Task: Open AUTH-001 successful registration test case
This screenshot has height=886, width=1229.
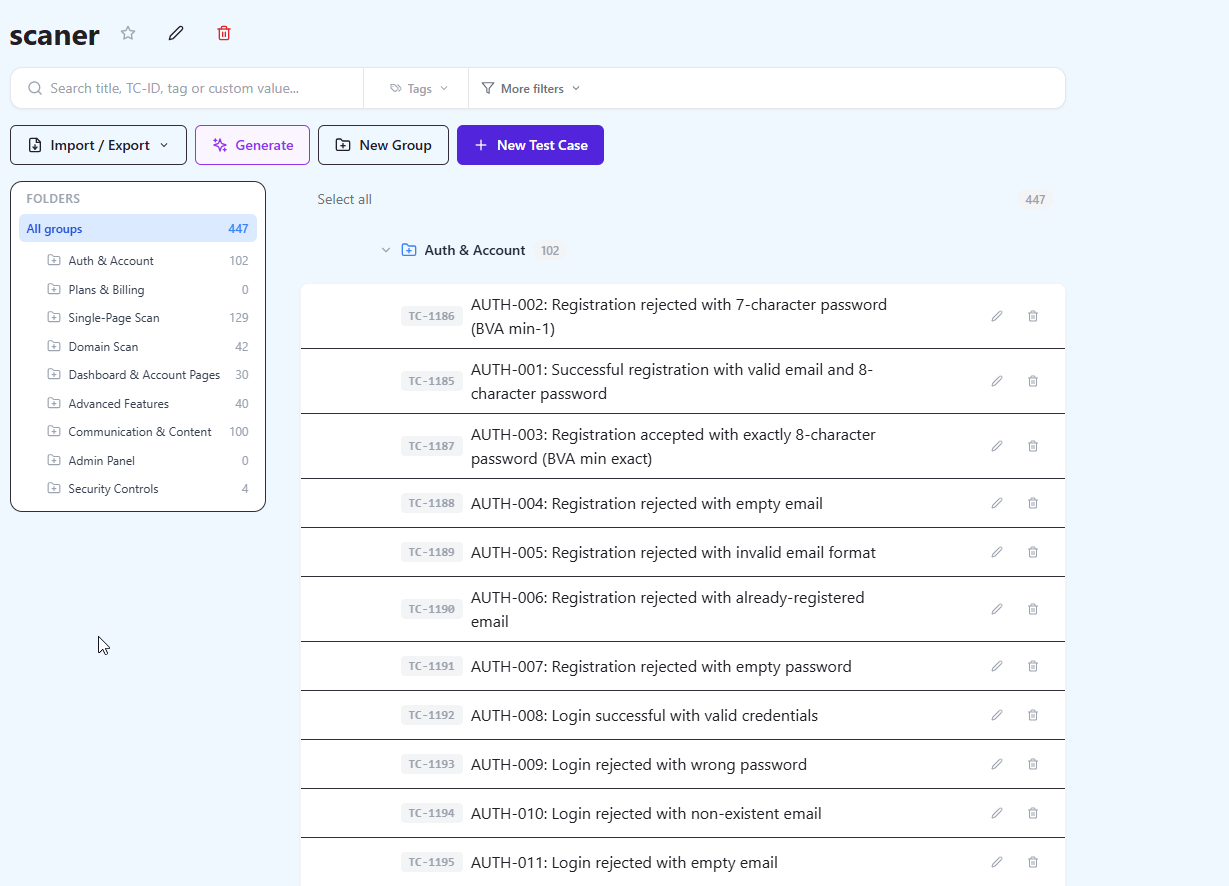Action: coord(672,381)
